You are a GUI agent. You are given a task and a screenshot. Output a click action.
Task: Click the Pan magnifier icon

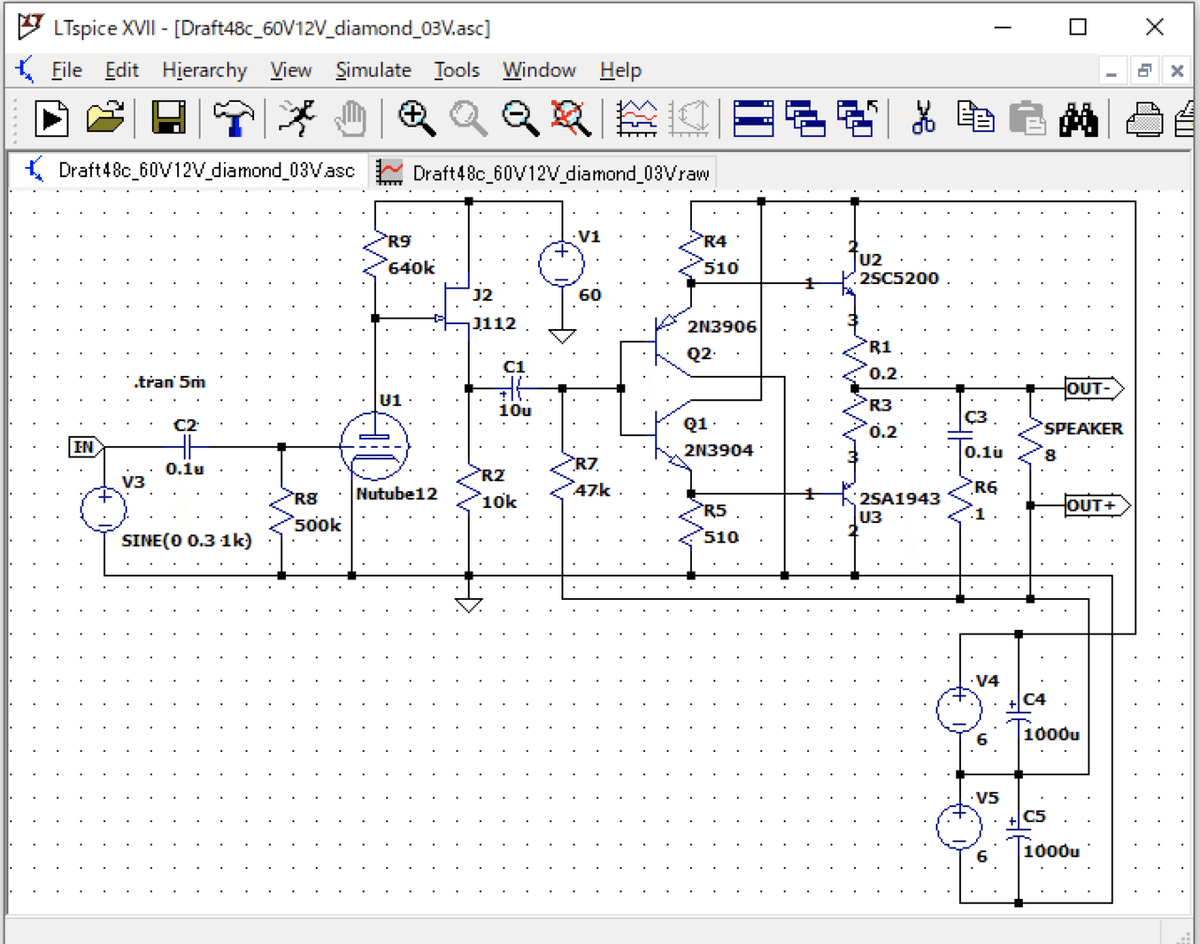pyautogui.click(x=468, y=119)
